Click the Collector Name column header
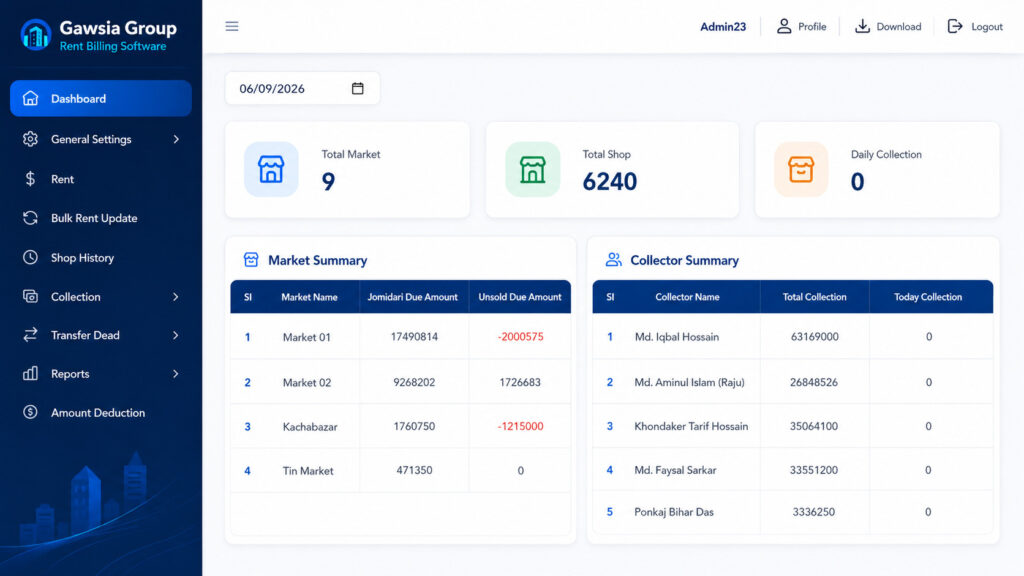 click(687, 297)
